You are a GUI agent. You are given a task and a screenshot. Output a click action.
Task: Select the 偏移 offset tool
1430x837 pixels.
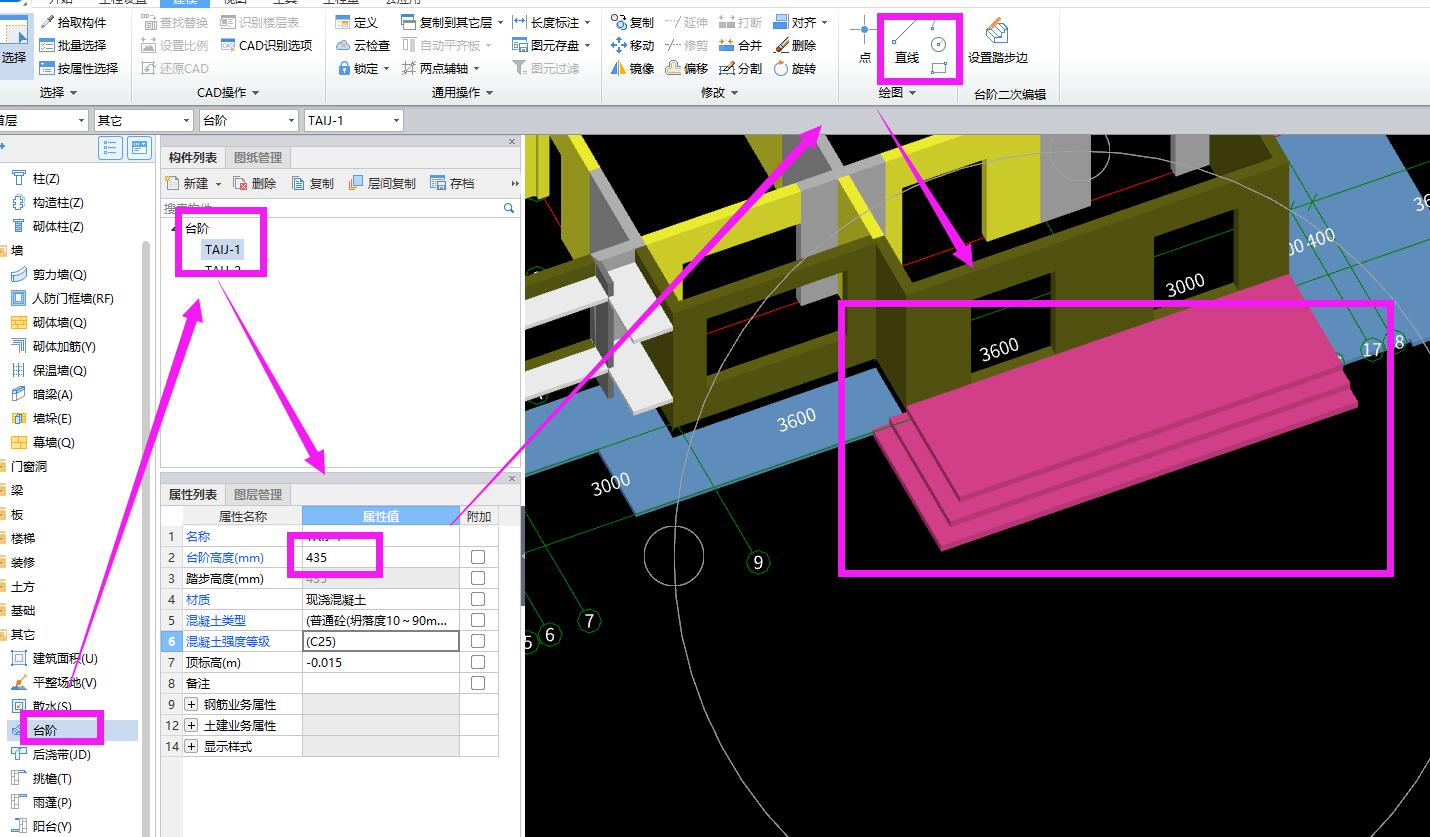(686, 68)
